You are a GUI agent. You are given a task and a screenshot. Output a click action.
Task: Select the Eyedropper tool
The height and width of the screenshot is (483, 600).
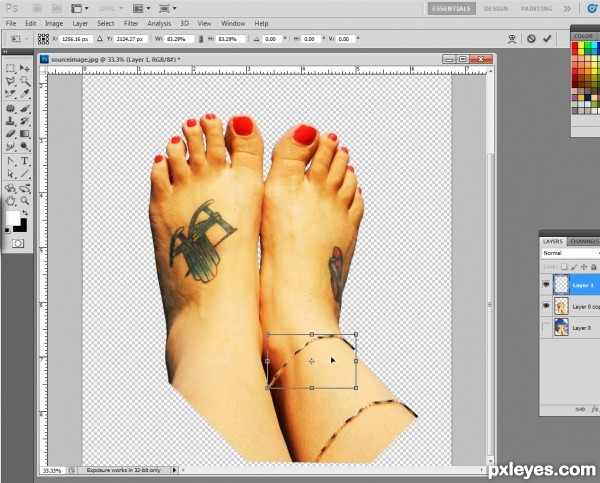(25, 94)
